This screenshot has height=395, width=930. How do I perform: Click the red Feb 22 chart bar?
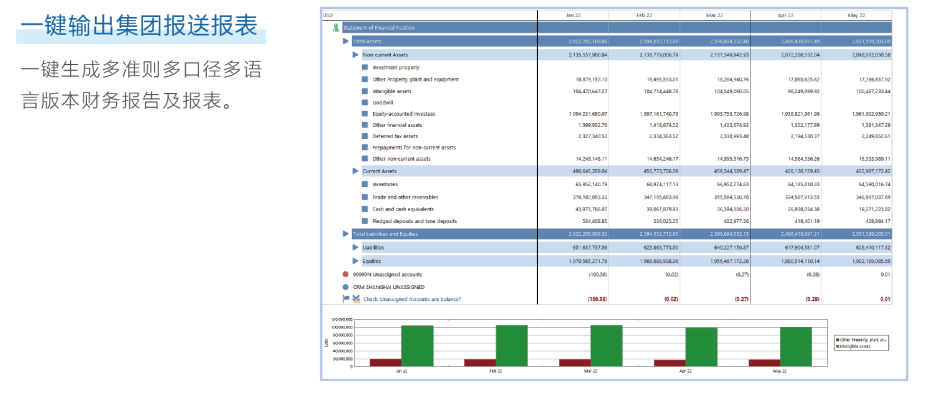tap(480, 362)
